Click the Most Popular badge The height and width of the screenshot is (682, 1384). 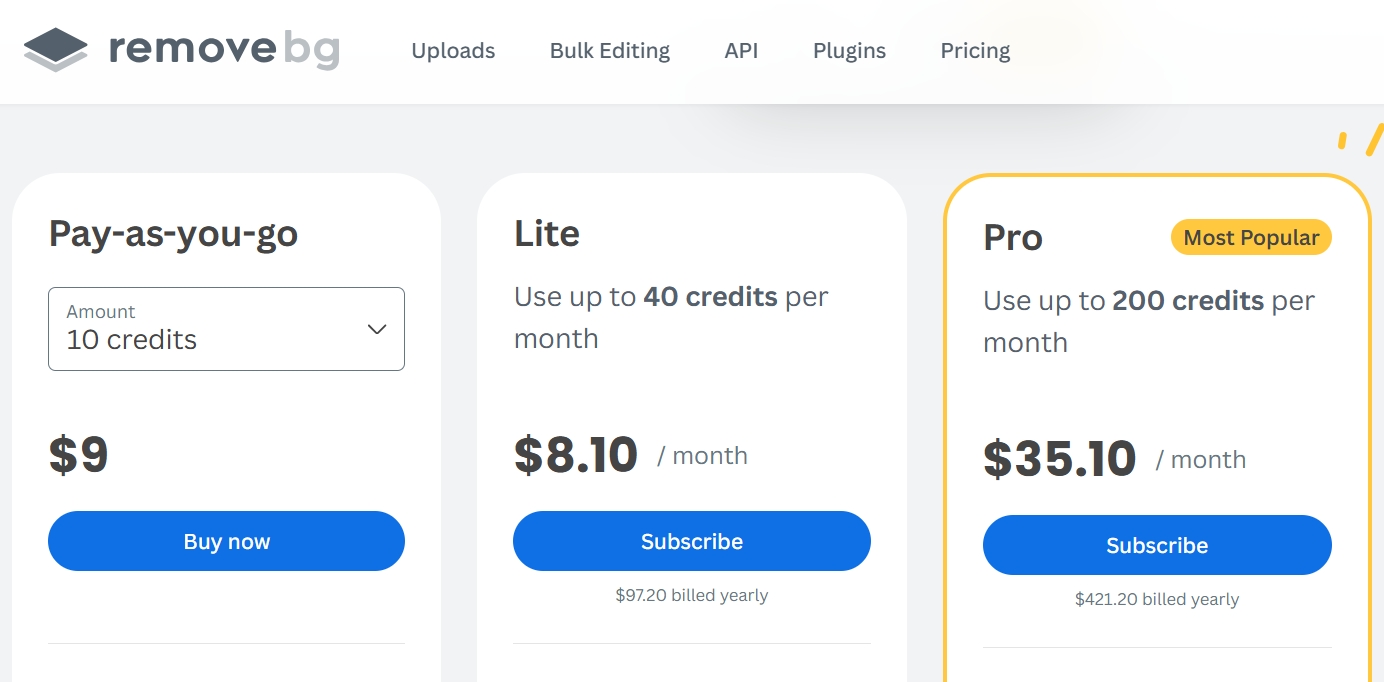point(1251,238)
